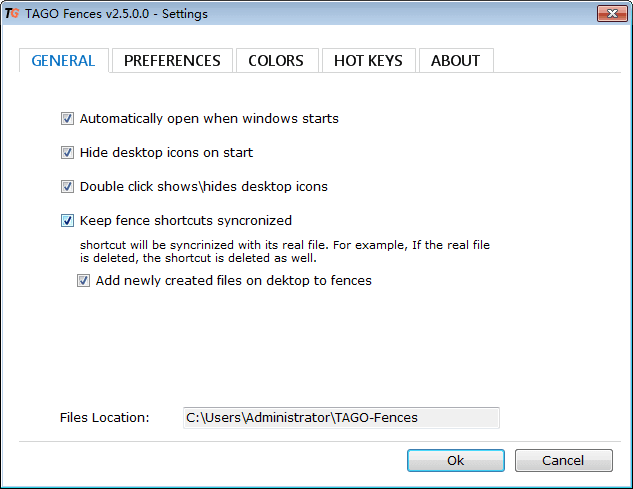This screenshot has height=489, width=633.
Task: Click the TAGO Fences title bar icon
Action: point(13,13)
